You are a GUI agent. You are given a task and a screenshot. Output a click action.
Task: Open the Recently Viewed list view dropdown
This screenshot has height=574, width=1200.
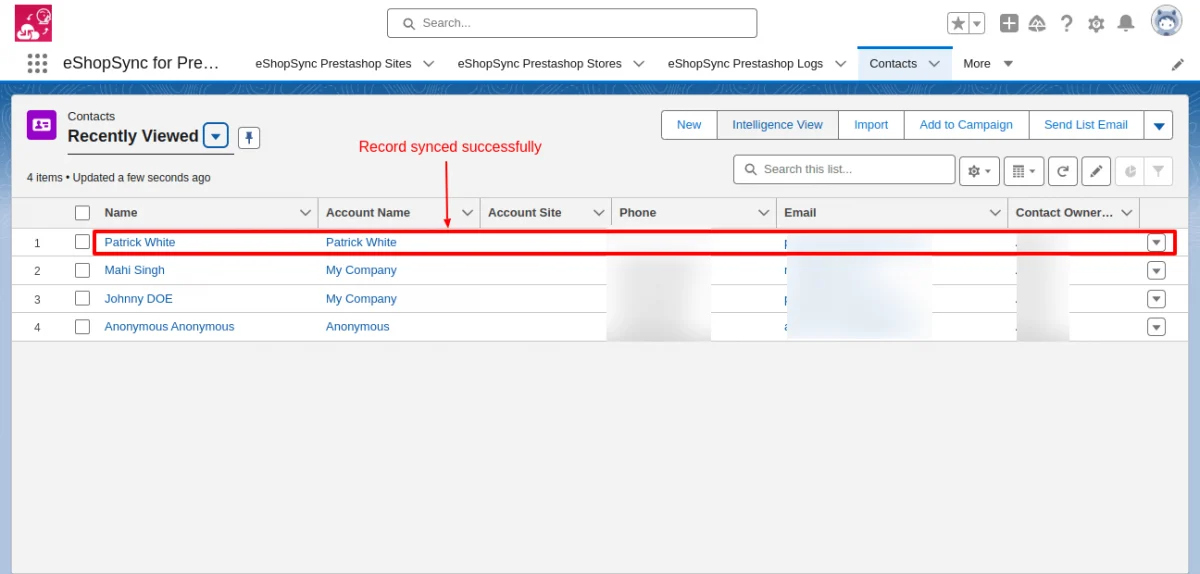tap(216, 136)
